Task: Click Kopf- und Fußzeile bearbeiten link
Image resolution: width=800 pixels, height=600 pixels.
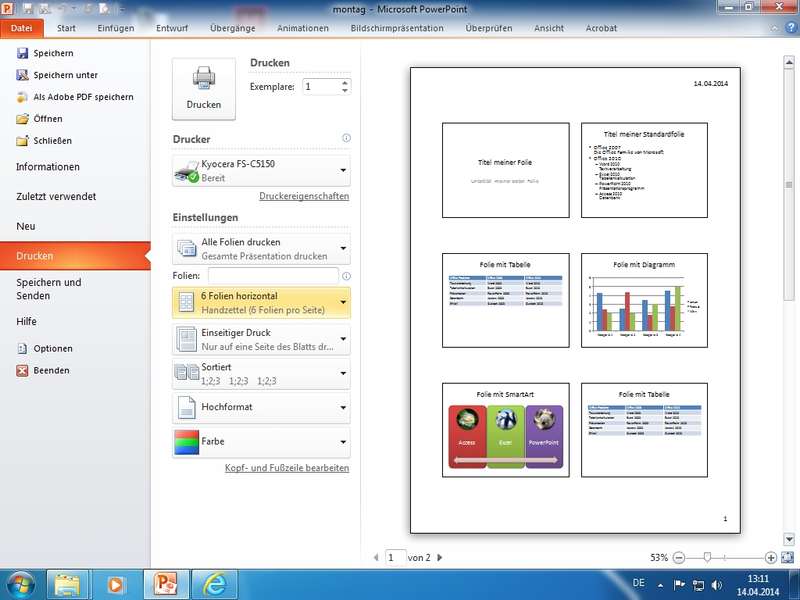Action: [x=287, y=468]
